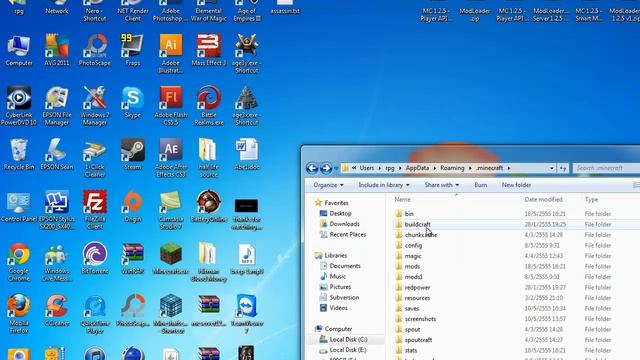Click the Explorer Back navigation button
The height and width of the screenshot is (360, 640).
point(312,168)
